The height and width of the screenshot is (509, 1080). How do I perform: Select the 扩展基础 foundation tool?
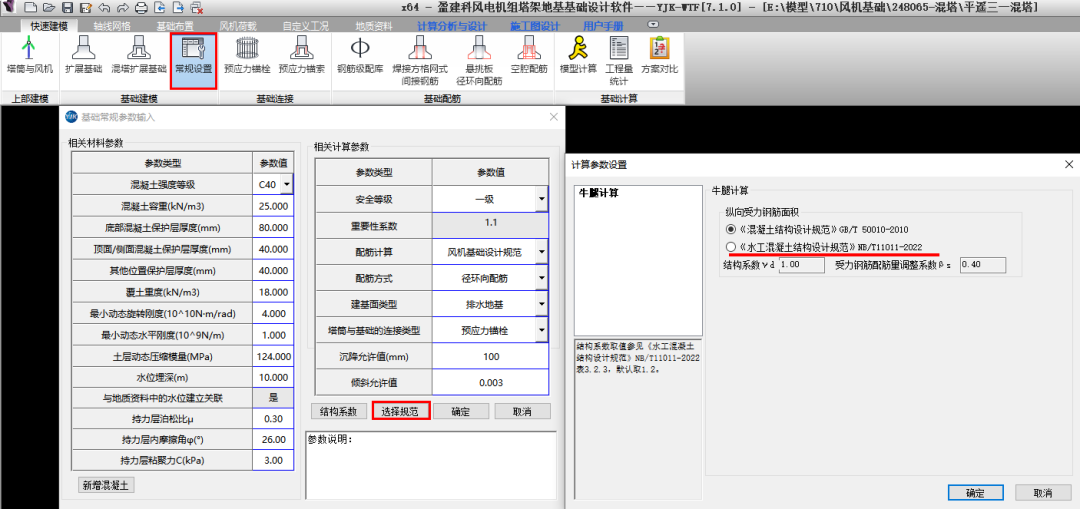[x=83, y=56]
